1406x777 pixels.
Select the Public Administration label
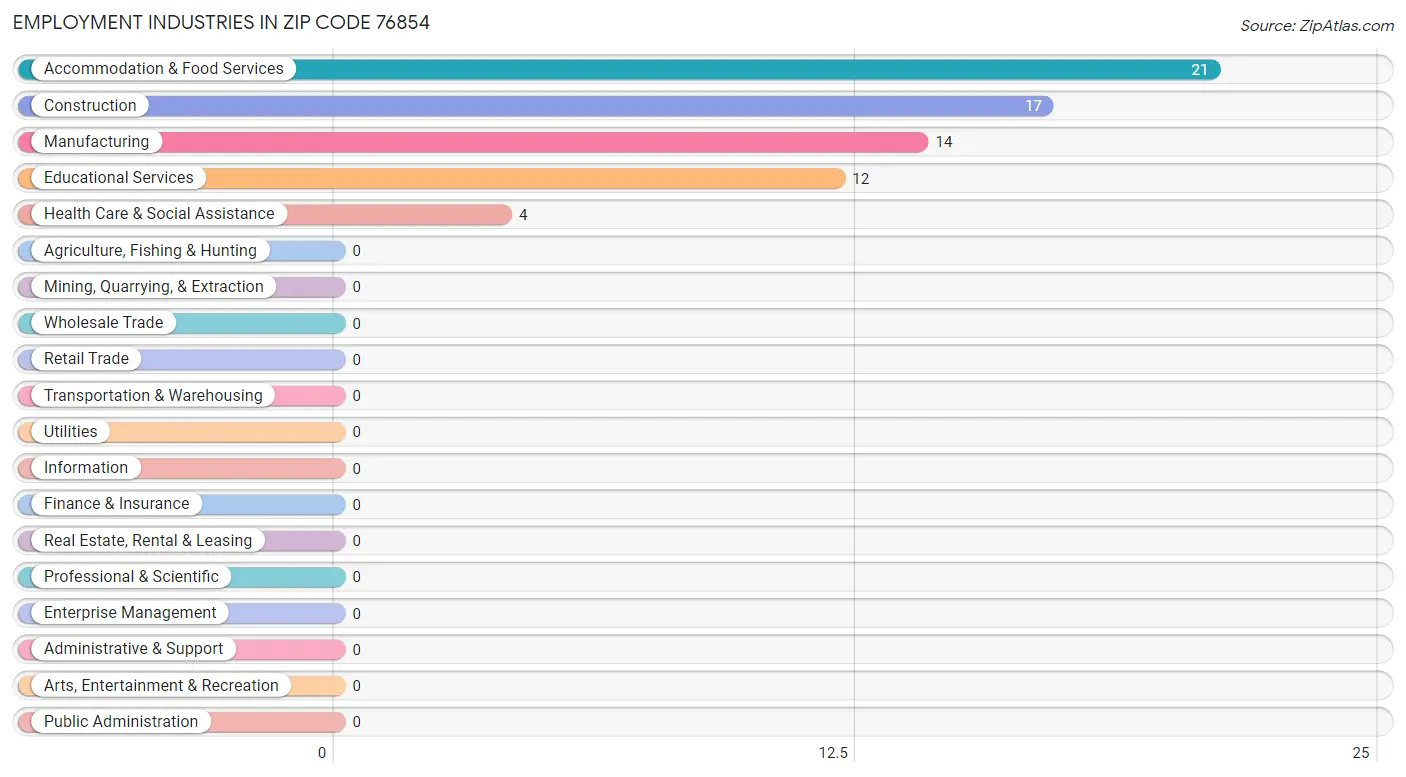(121, 722)
